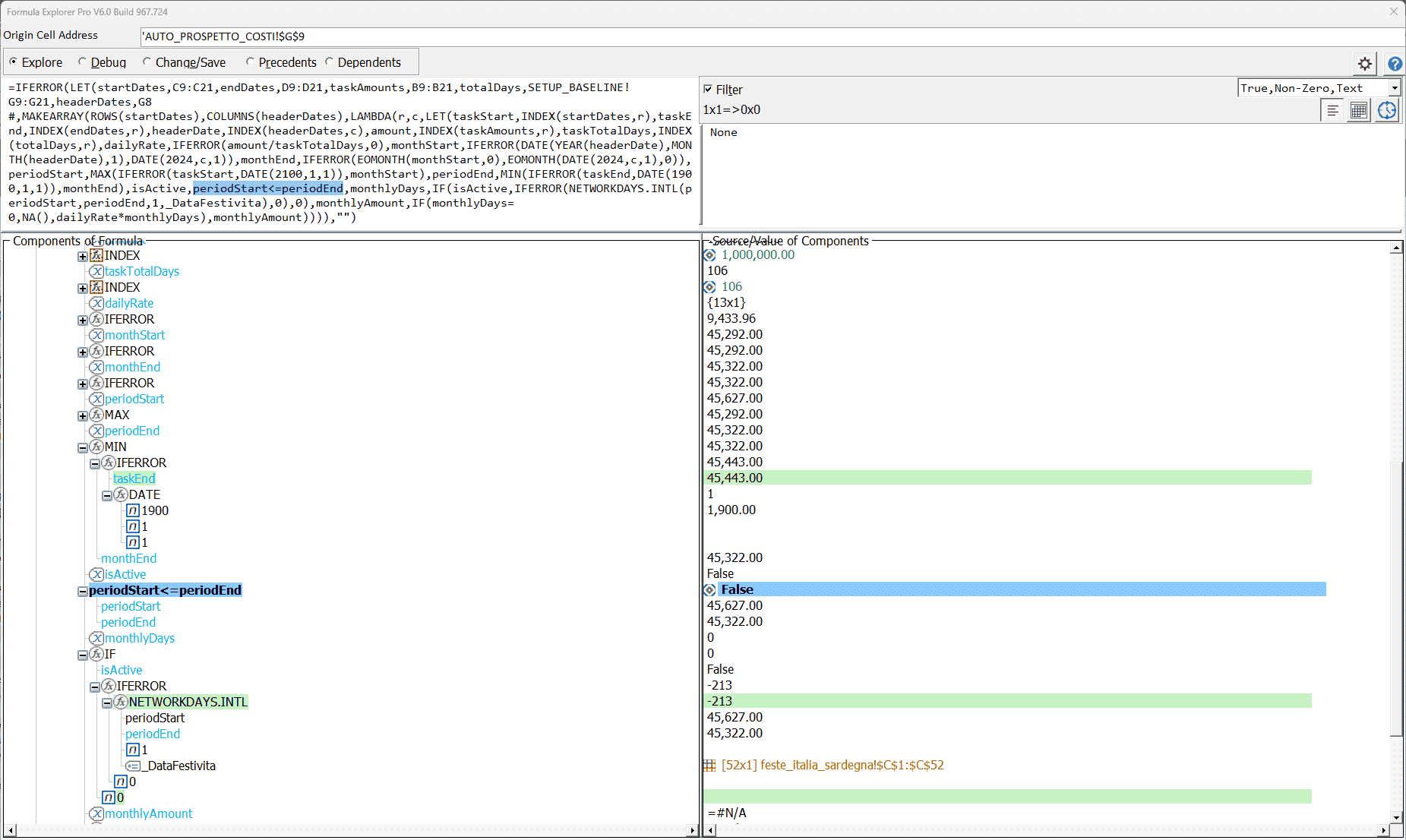Click the variable icon beside periodStart
1406x840 pixels.
tap(96, 399)
